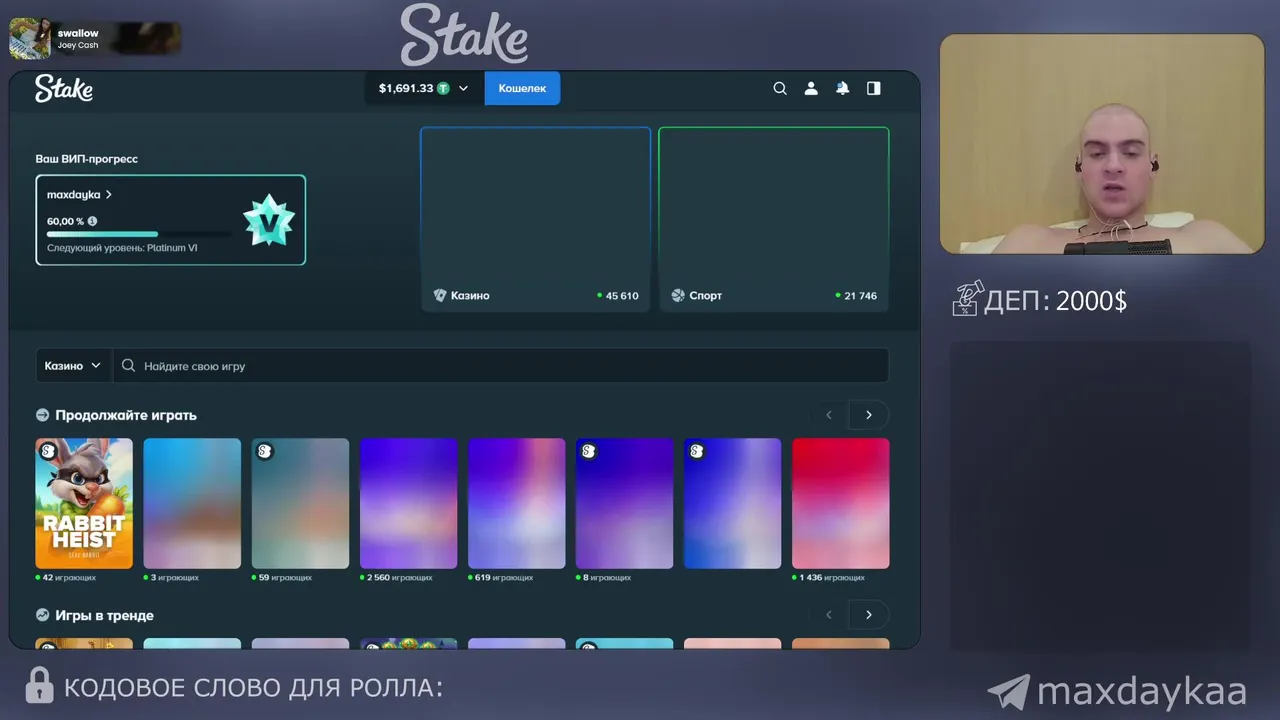Expand the Казино category dropdown
Viewport: 1280px width, 720px height.
[x=74, y=366]
